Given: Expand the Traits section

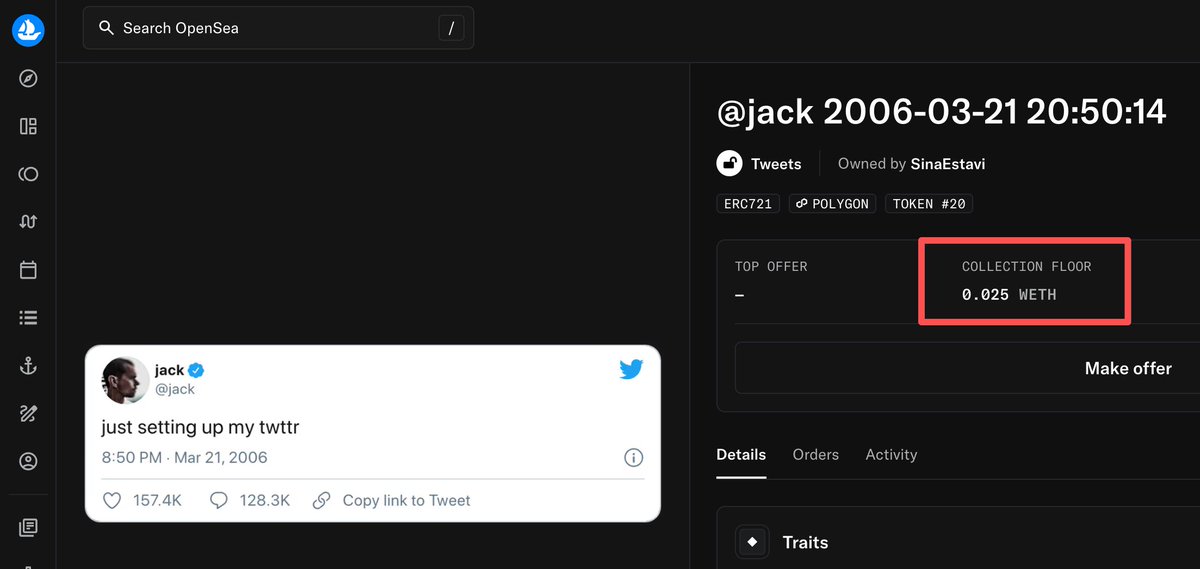Looking at the screenshot, I should coord(805,542).
